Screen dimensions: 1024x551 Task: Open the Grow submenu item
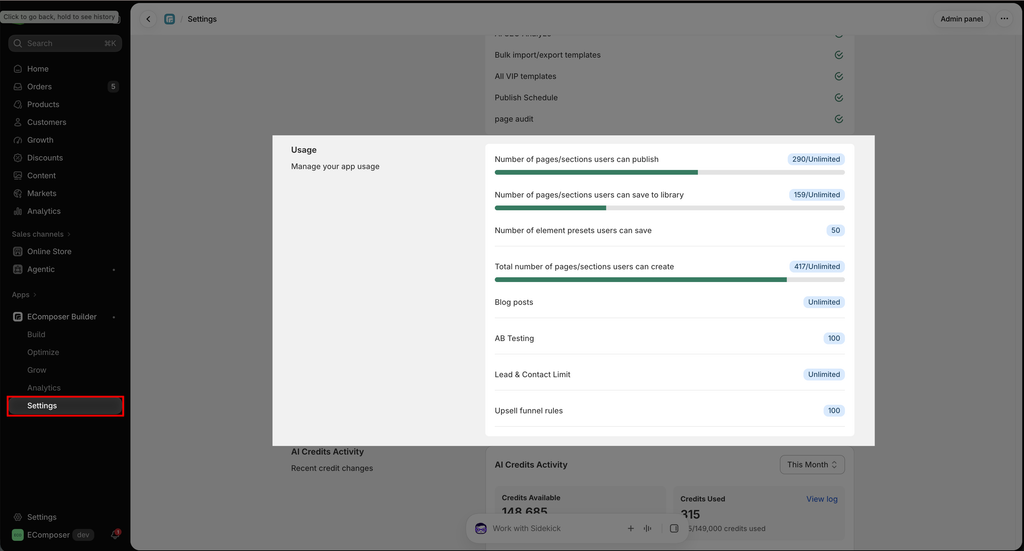(37, 370)
